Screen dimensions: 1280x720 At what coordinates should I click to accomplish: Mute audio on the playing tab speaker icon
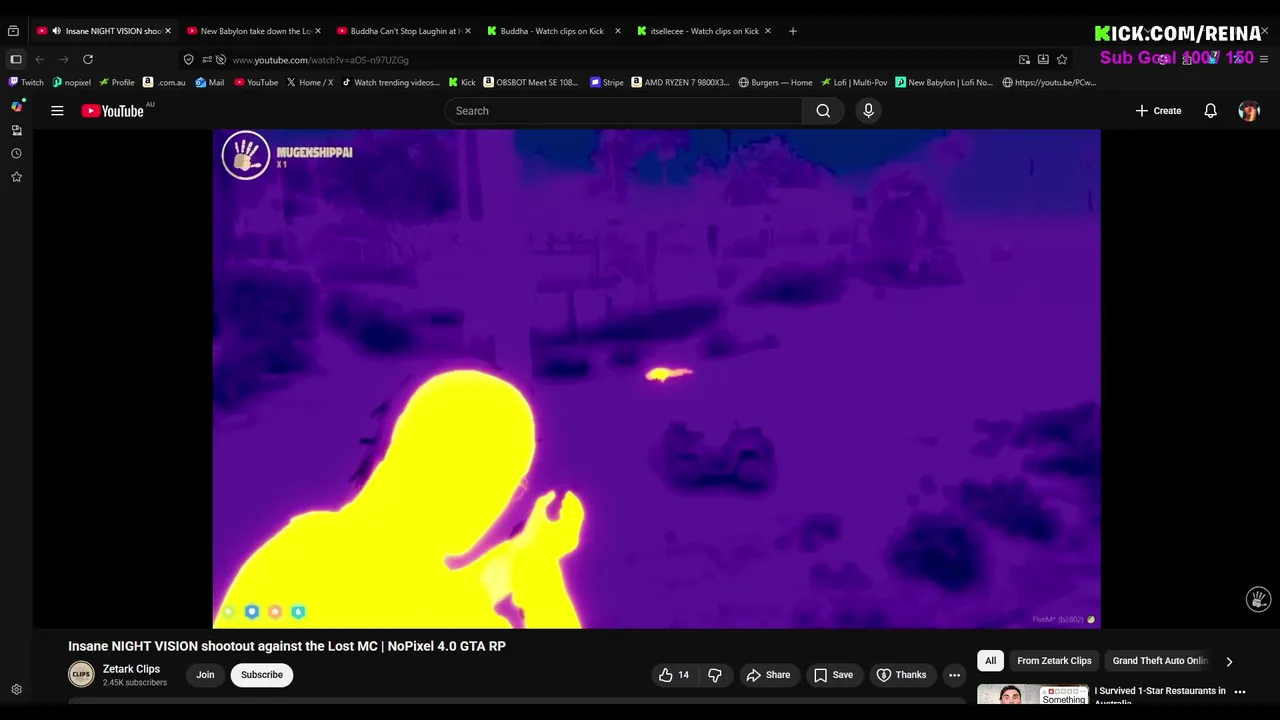(x=56, y=31)
